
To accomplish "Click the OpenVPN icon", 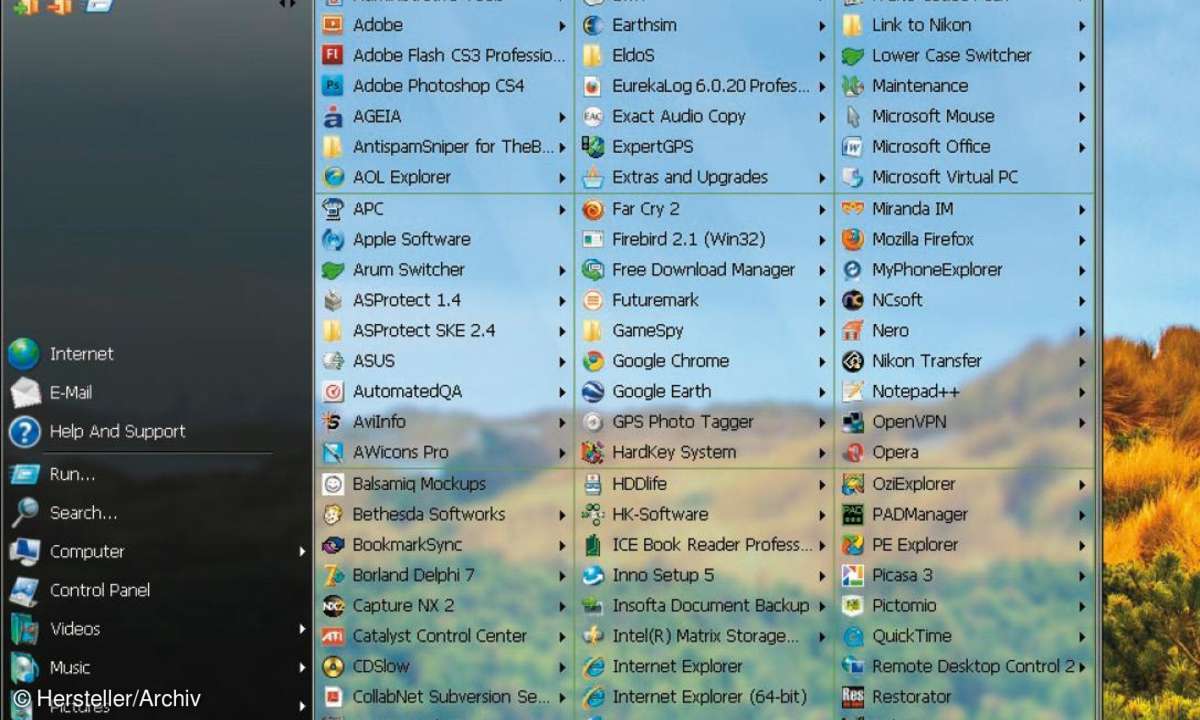I will (x=852, y=422).
